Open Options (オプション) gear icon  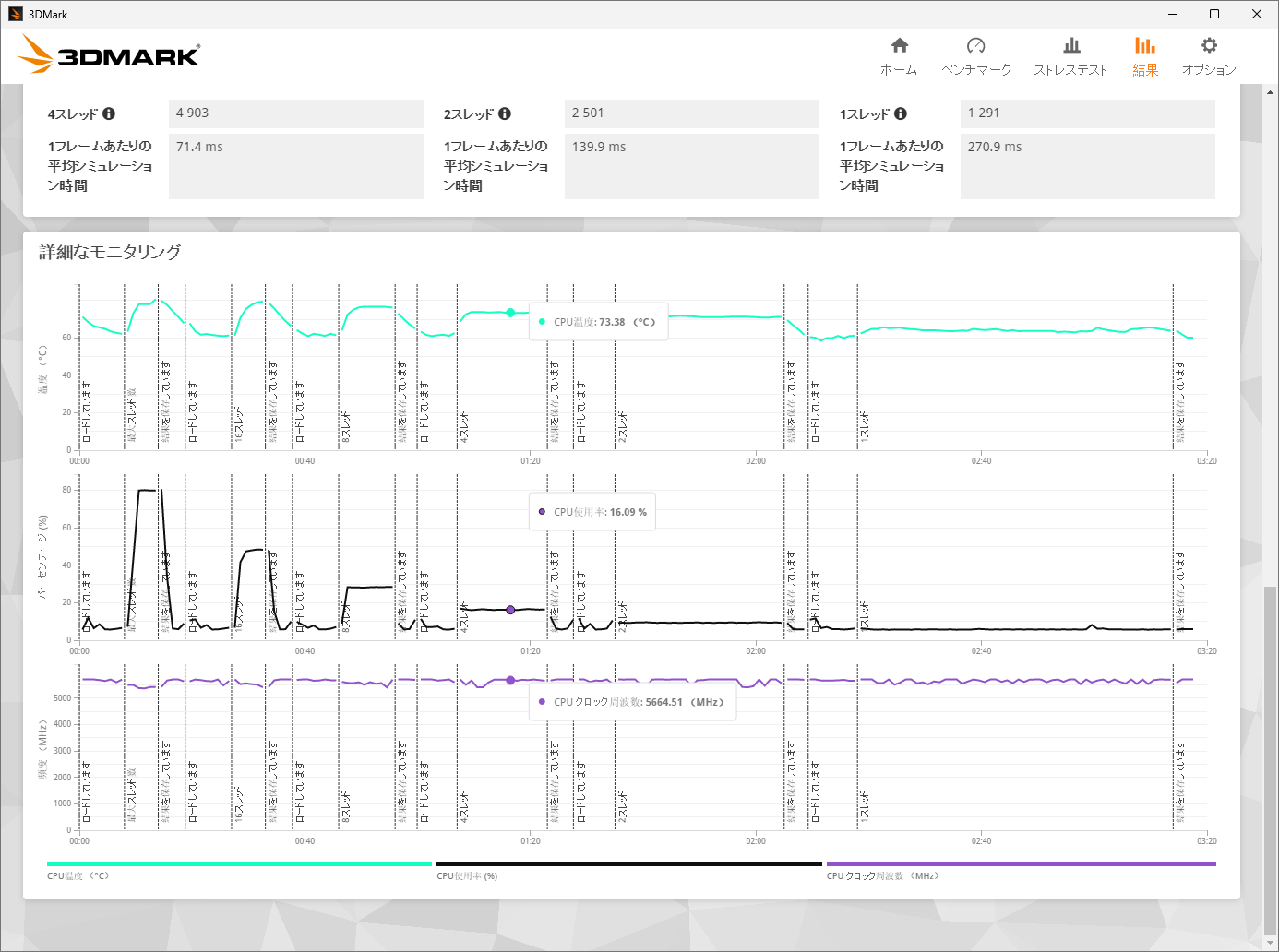point(1209,46)
